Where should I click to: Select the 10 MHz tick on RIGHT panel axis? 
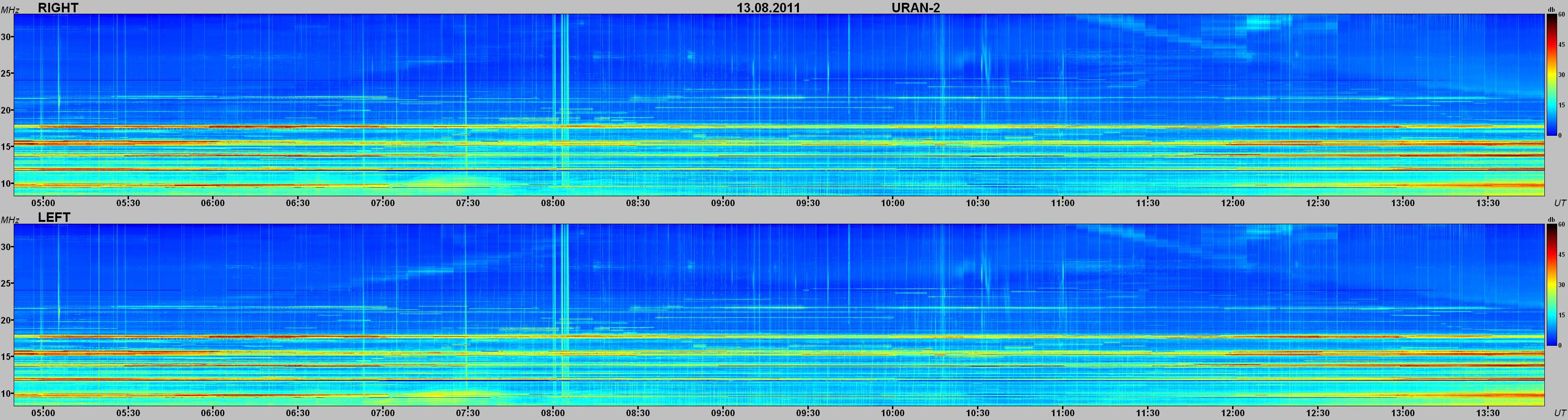click(7, 184)
